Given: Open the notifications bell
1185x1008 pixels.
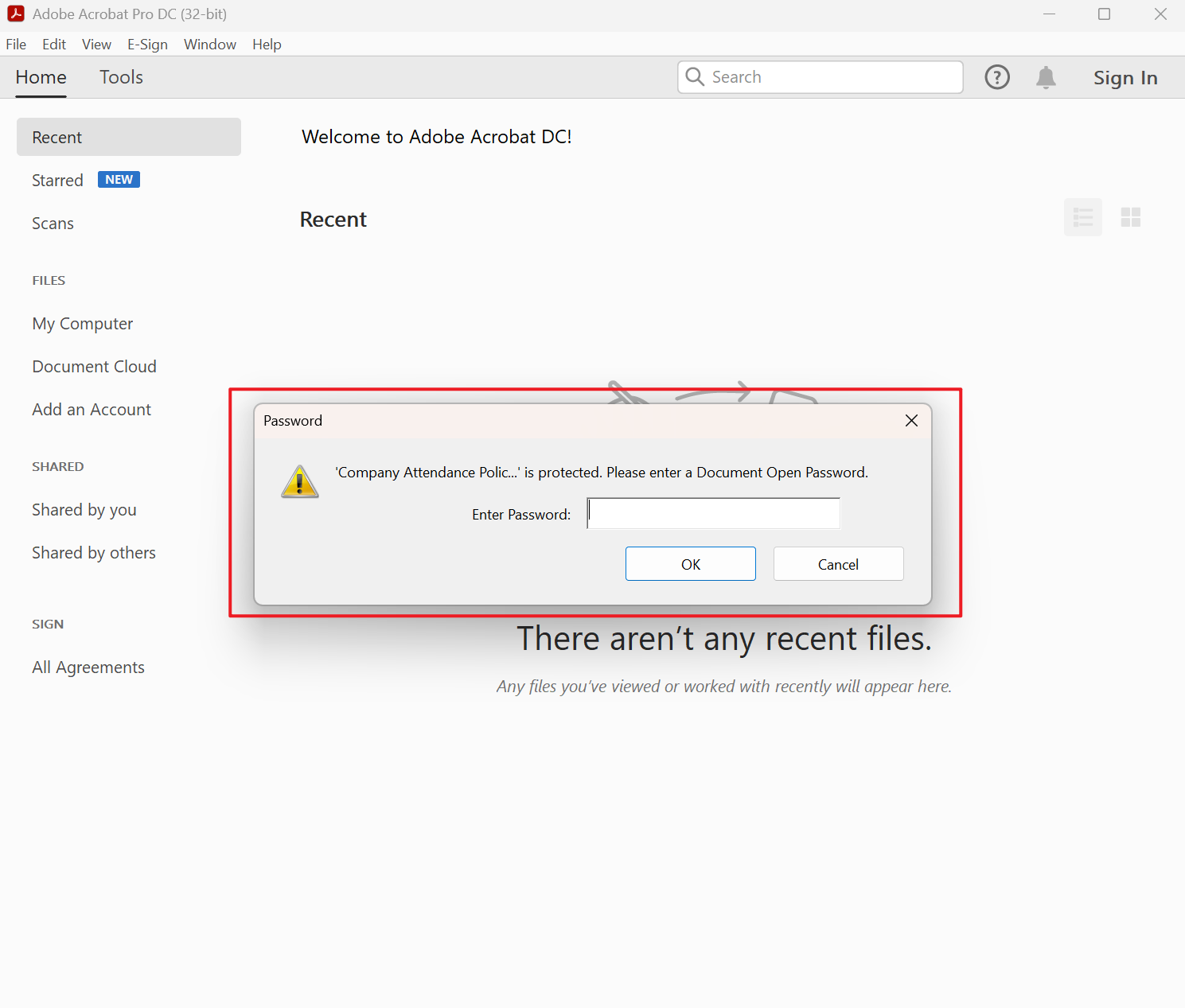Looking at the screenshot, I should 1046,77.
